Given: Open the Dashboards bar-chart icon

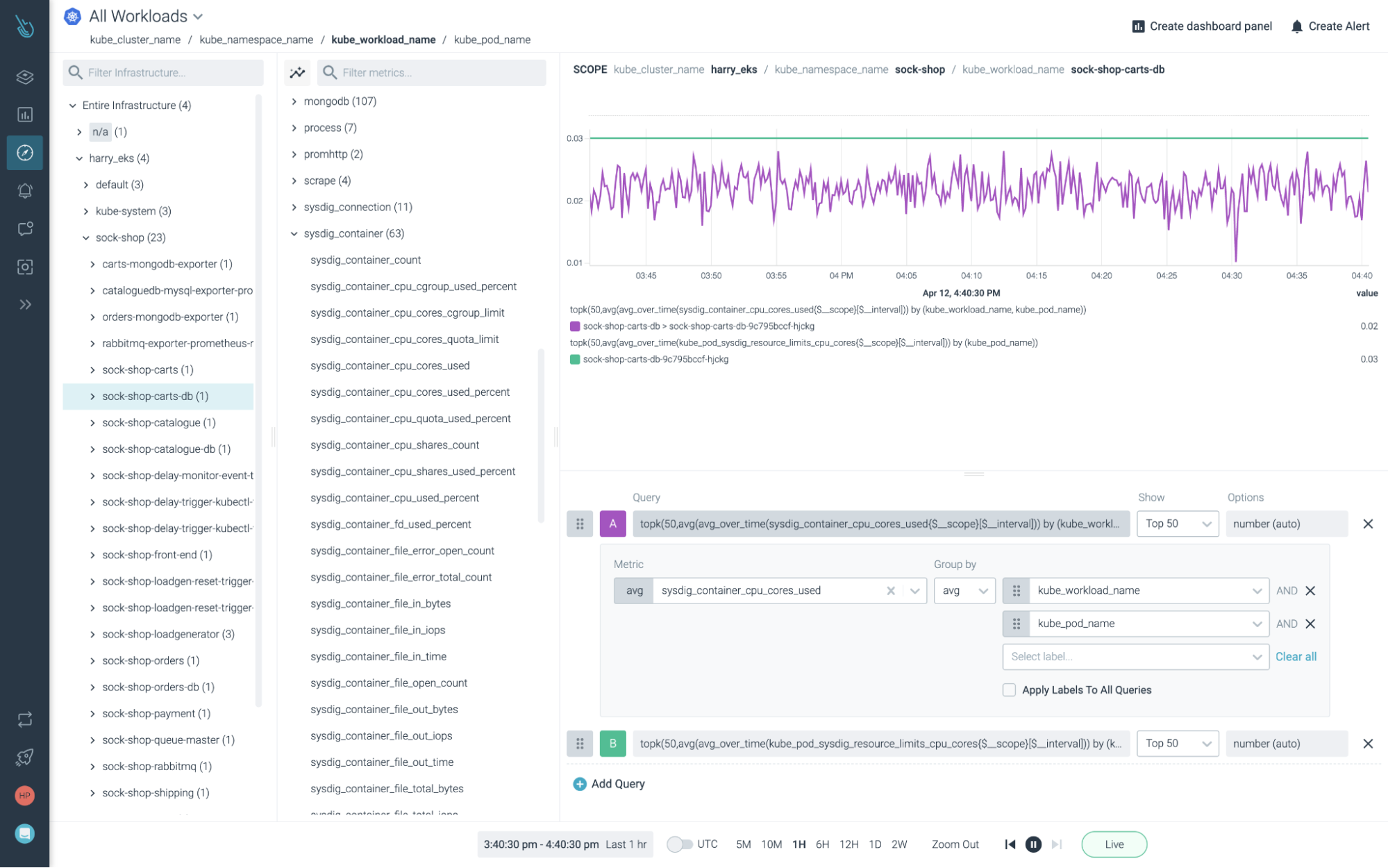Looking at the screenshot, I should 24,115.
